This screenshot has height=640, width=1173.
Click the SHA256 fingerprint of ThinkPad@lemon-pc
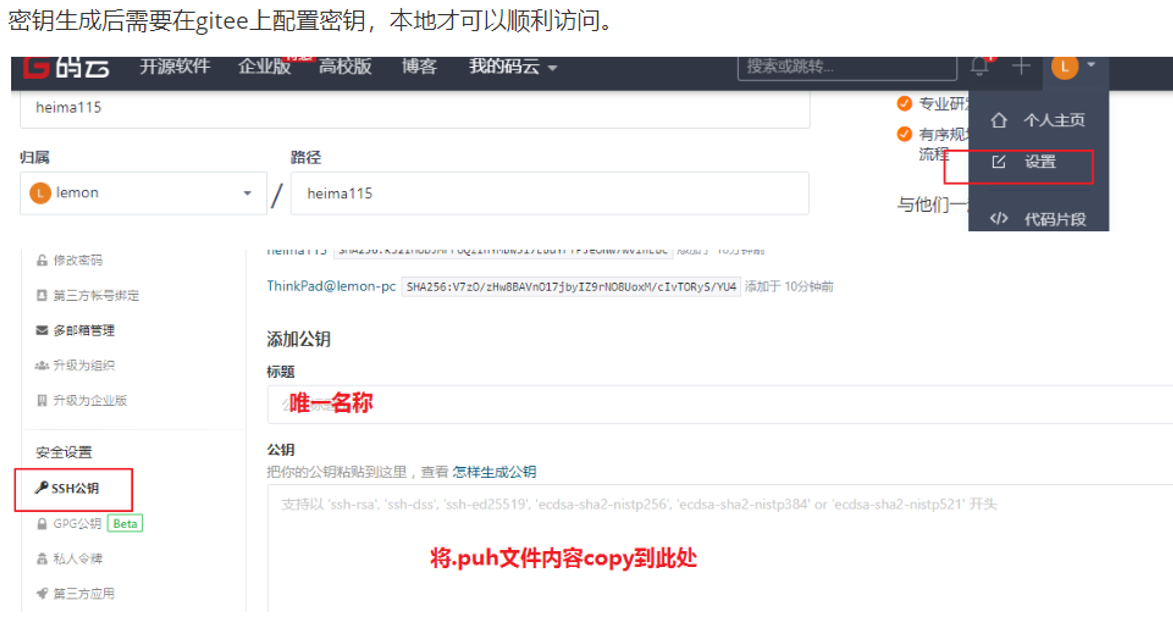click(571, 287)
